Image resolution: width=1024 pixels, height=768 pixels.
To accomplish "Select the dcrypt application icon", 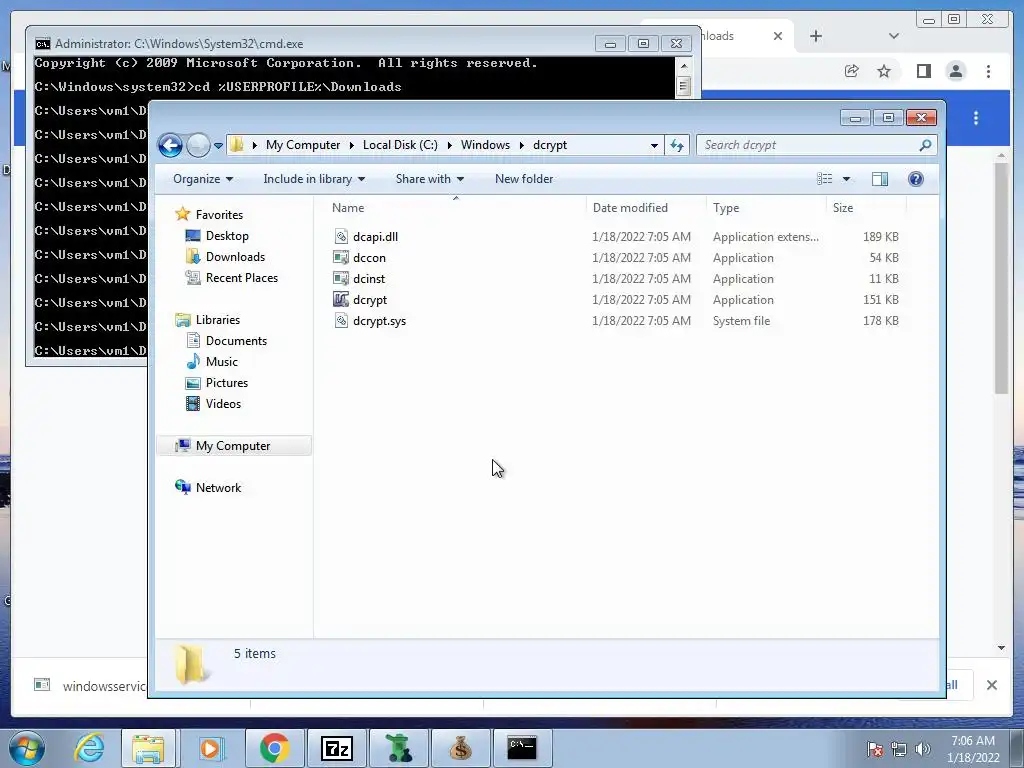I will (341, 300).
